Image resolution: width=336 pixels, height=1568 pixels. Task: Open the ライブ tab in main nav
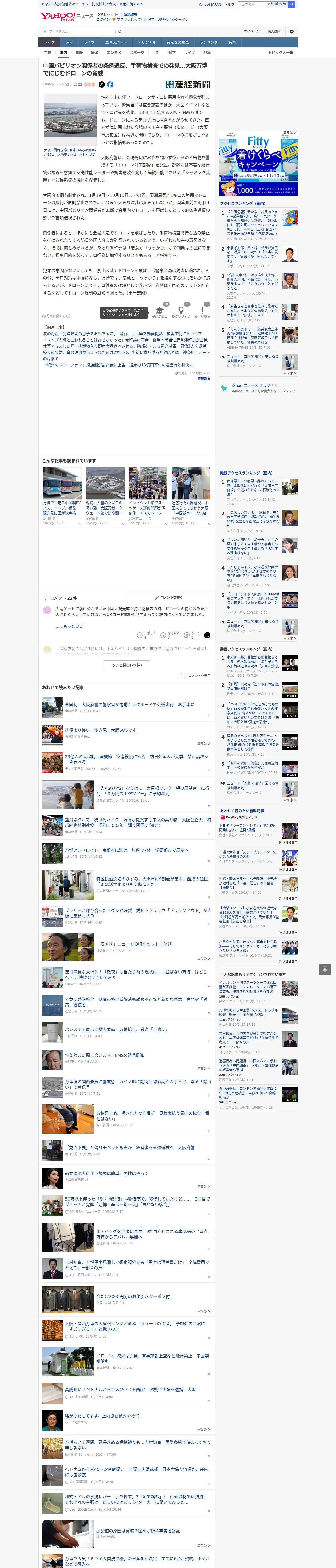pyautogui.click(x=89, y=43)
